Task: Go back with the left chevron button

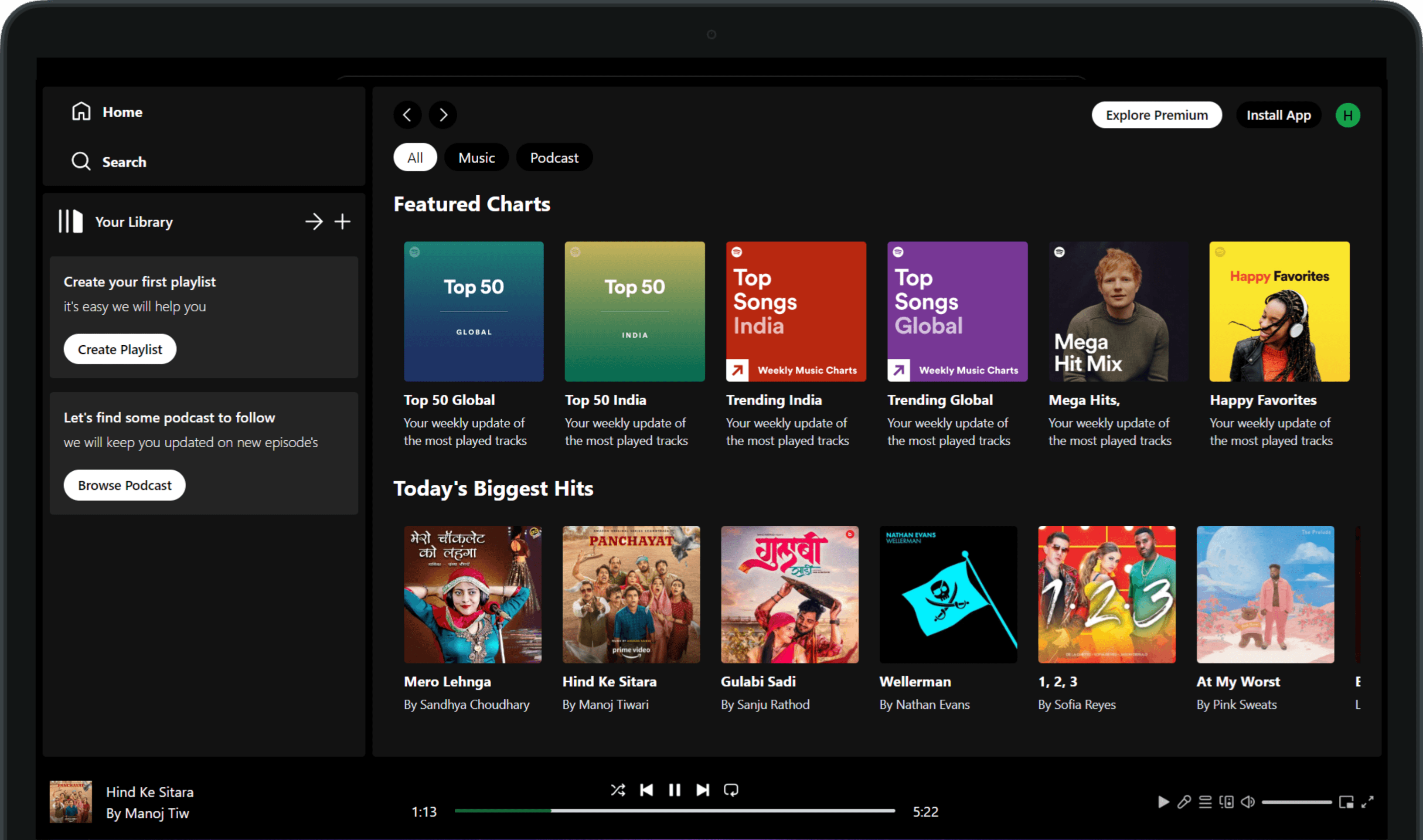Action: click(x=408, y=115)
